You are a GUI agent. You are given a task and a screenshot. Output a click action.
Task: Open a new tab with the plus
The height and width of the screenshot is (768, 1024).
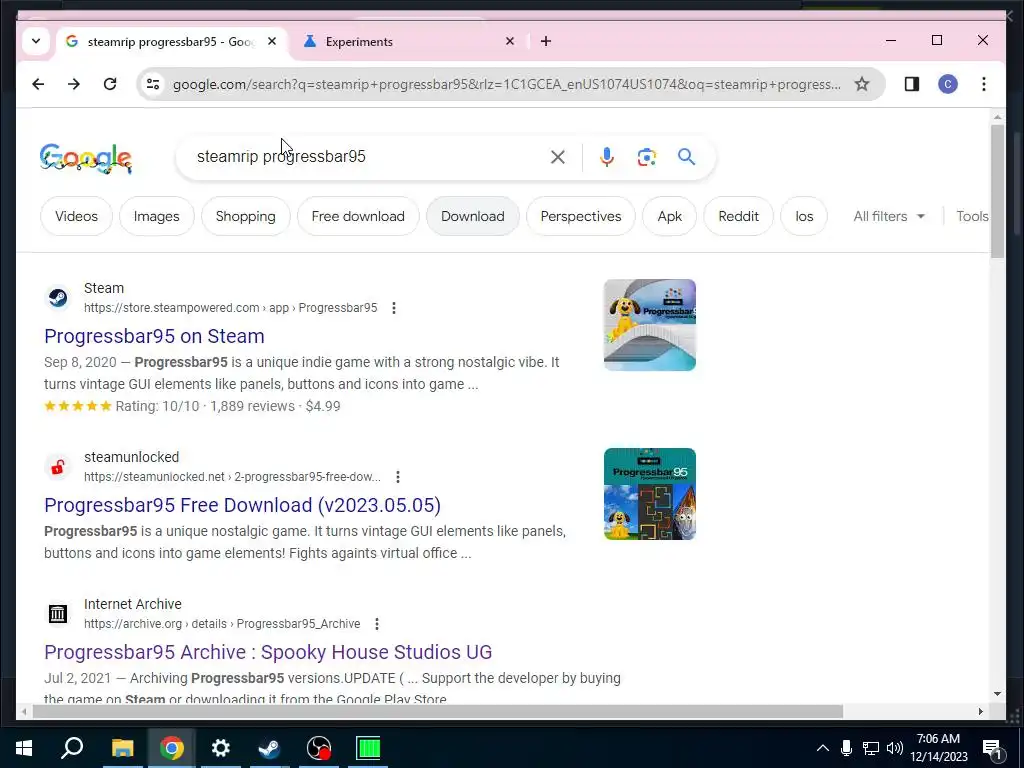point(546,41)
